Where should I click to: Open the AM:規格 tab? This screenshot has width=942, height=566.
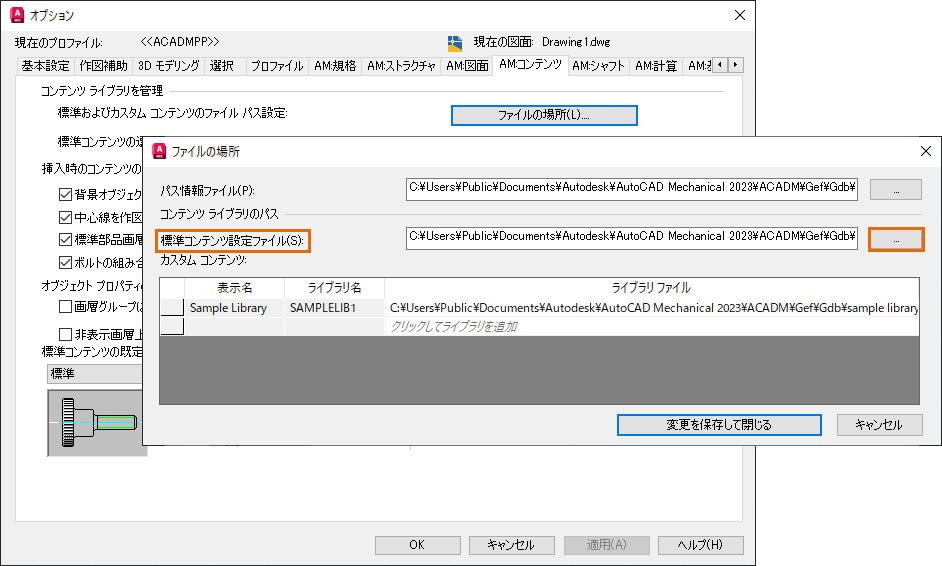335,65
